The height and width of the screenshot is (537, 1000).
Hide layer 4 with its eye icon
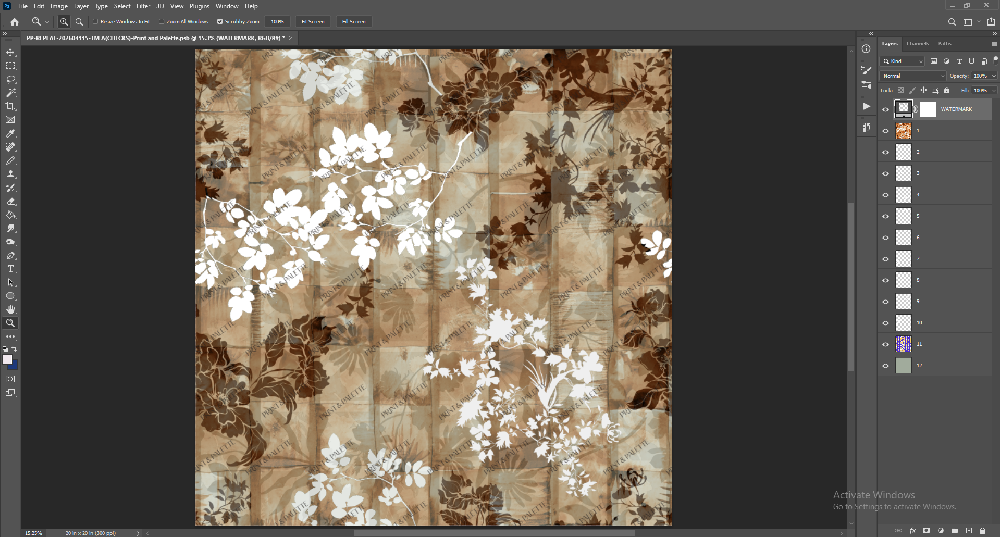coord(885,195)
